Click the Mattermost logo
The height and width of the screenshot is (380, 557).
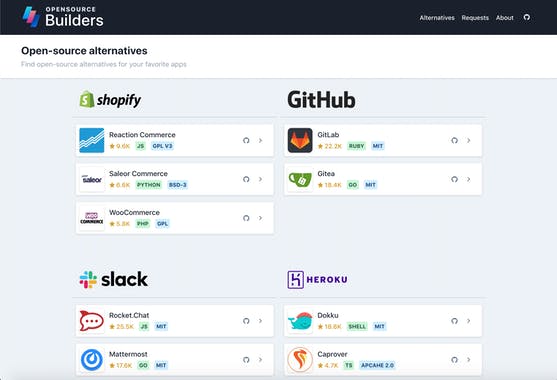point(92,359)
